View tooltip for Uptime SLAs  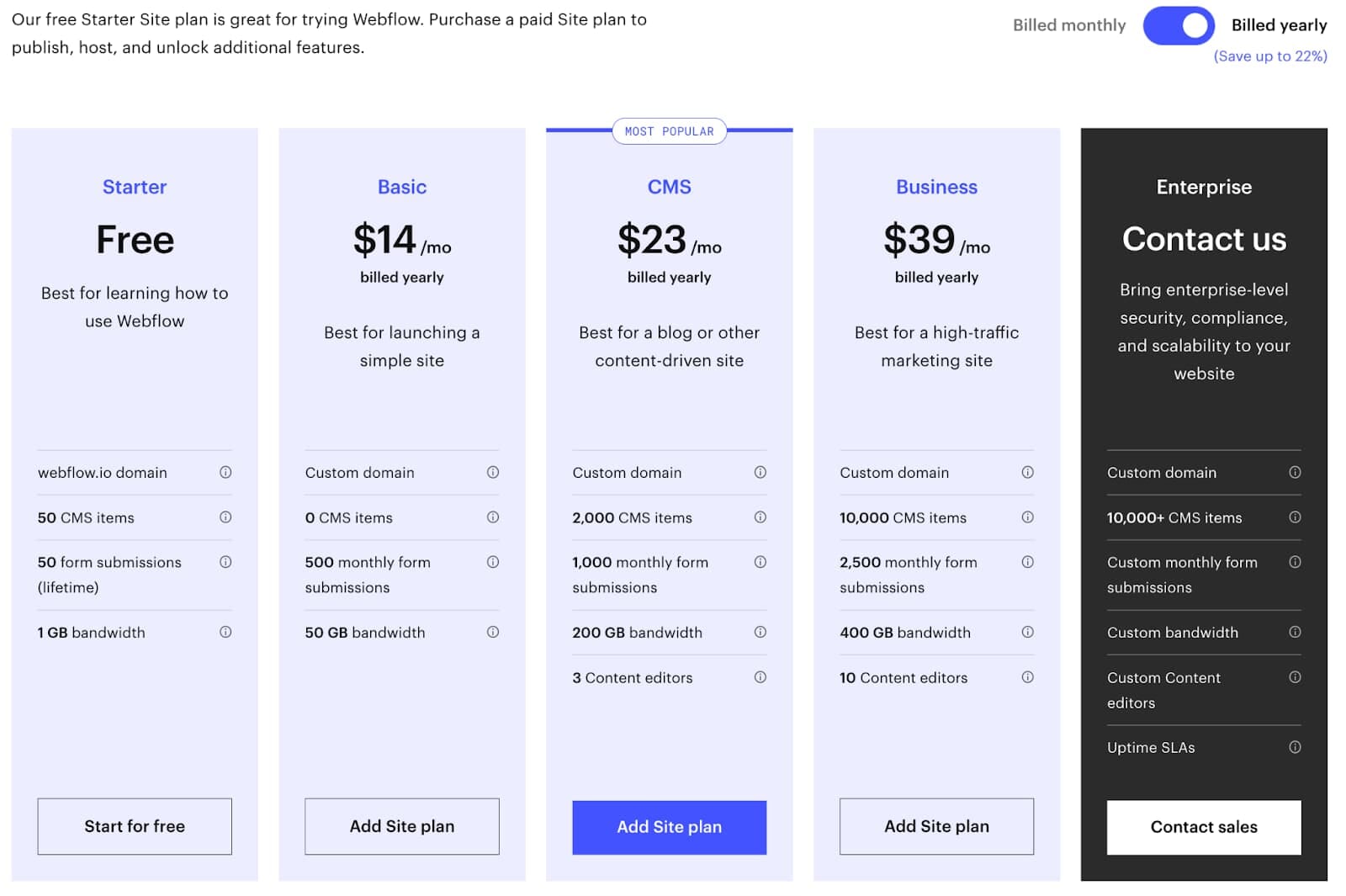coord(1295,746)
